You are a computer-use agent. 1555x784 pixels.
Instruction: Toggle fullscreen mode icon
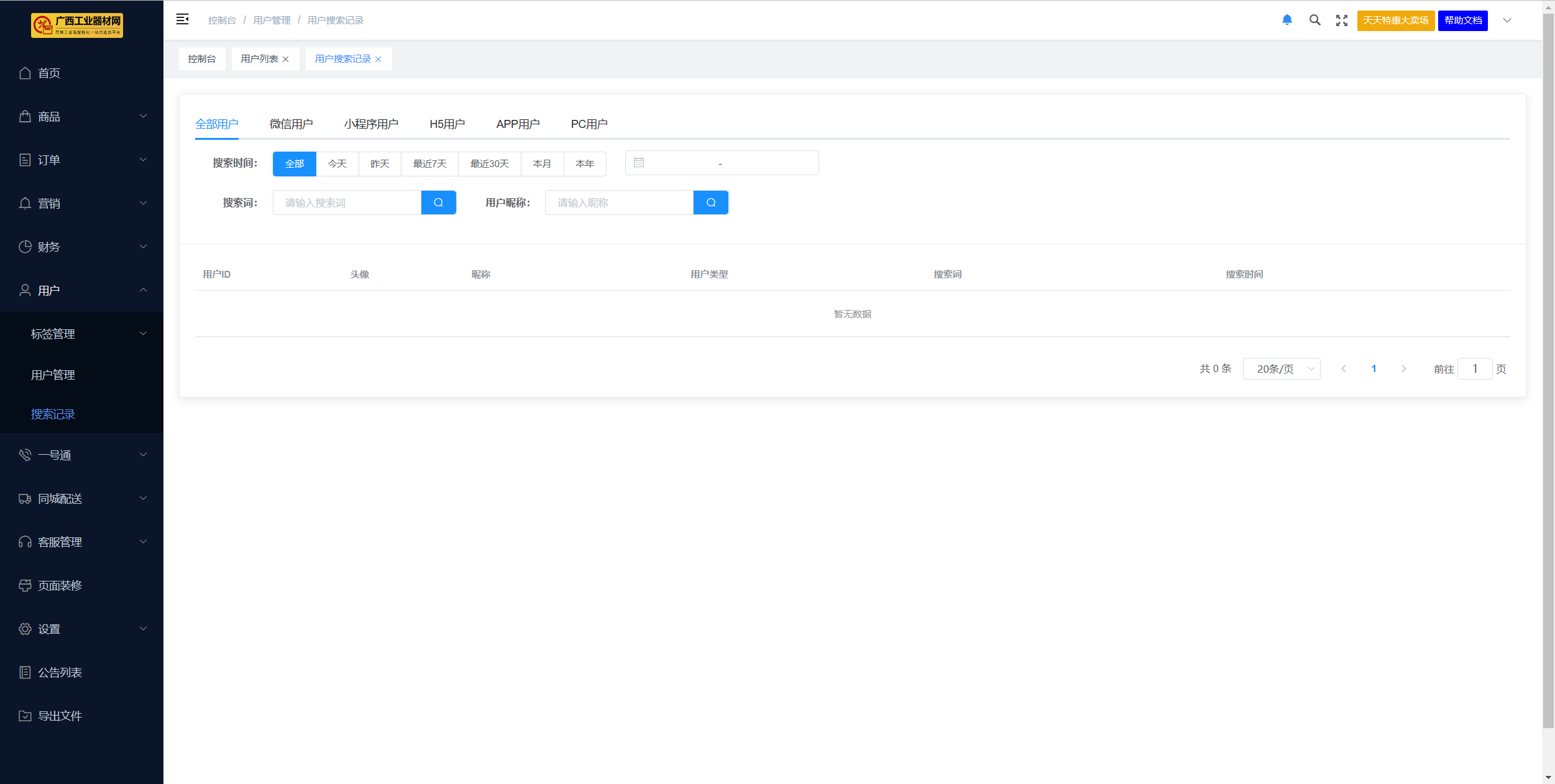(1341, 21)
